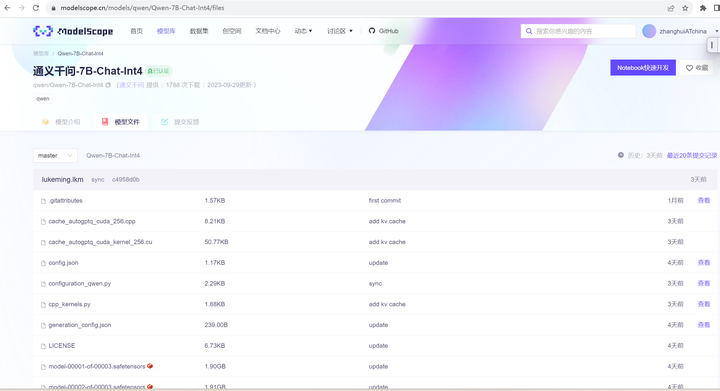
Task: Click commit author lukeming.lkm
Action: pyautogui.click(x=62, y=179)
